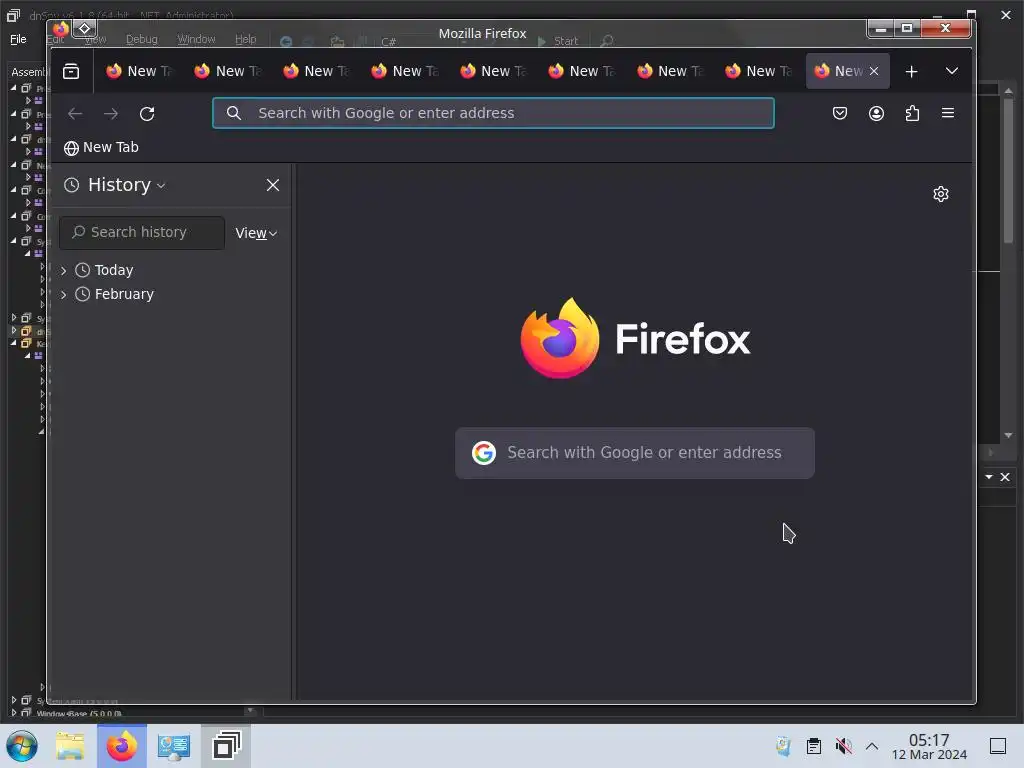
Task: Open the dnSpy Window menu
Action: pos(196,39)
